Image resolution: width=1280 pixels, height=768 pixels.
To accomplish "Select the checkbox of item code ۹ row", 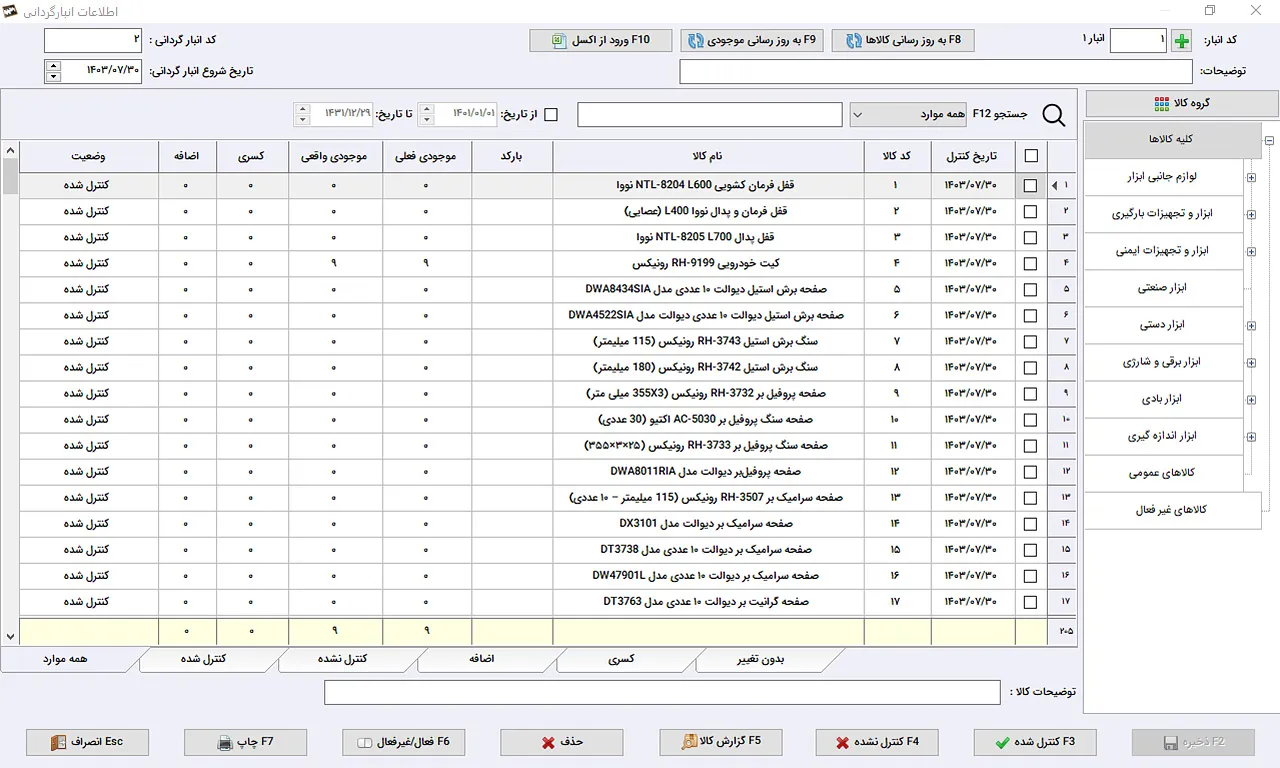I will tap(1031, 394).
